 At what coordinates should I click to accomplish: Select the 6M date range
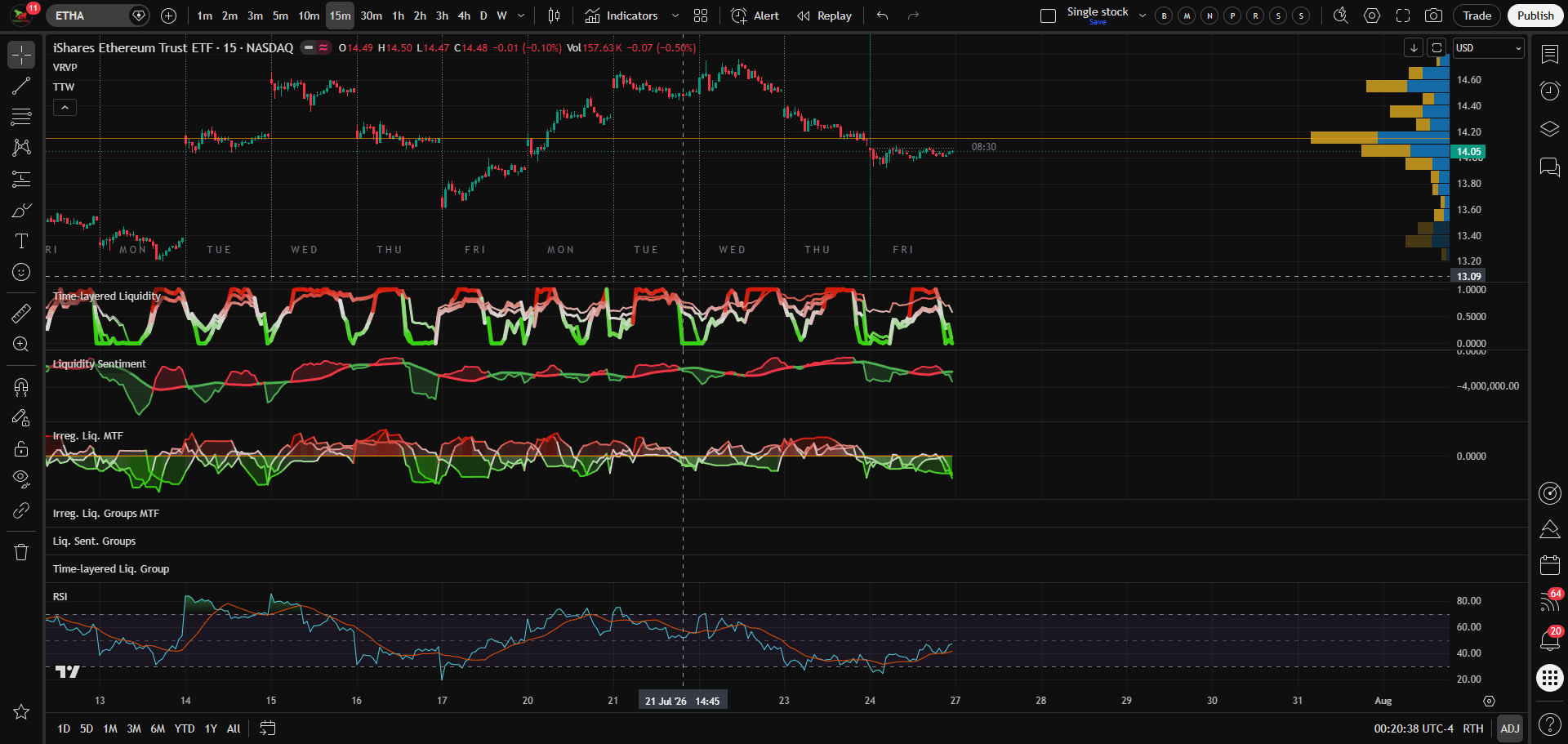pos(158,728)
